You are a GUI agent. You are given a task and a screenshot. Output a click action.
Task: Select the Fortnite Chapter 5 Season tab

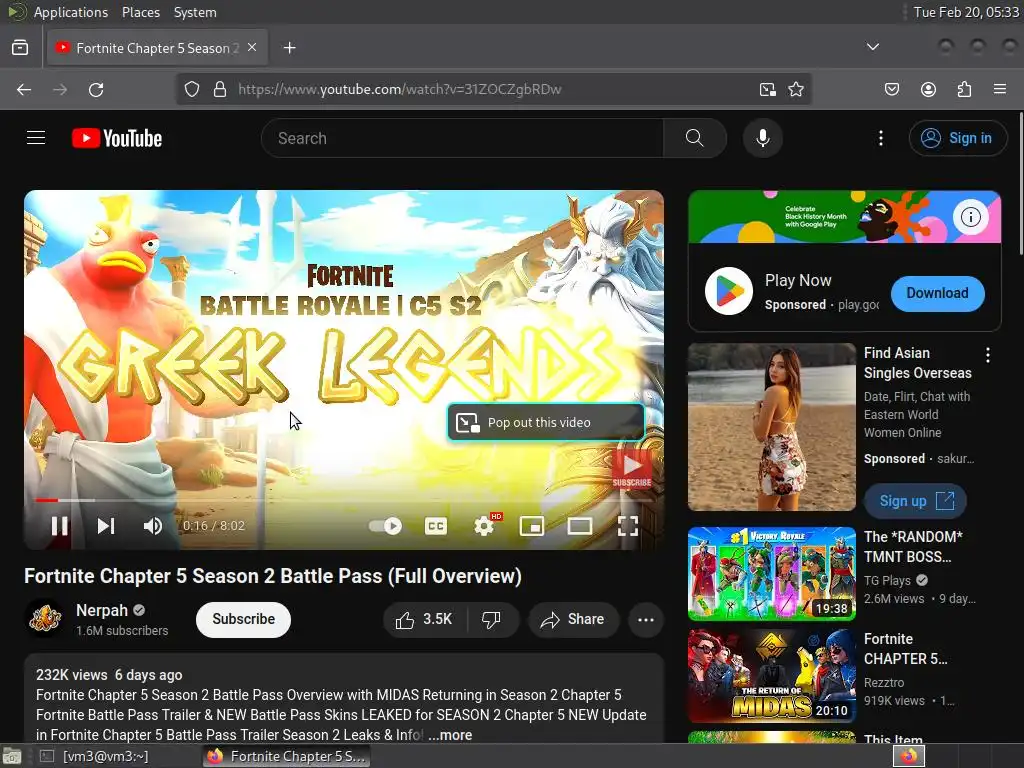[157, 48]
